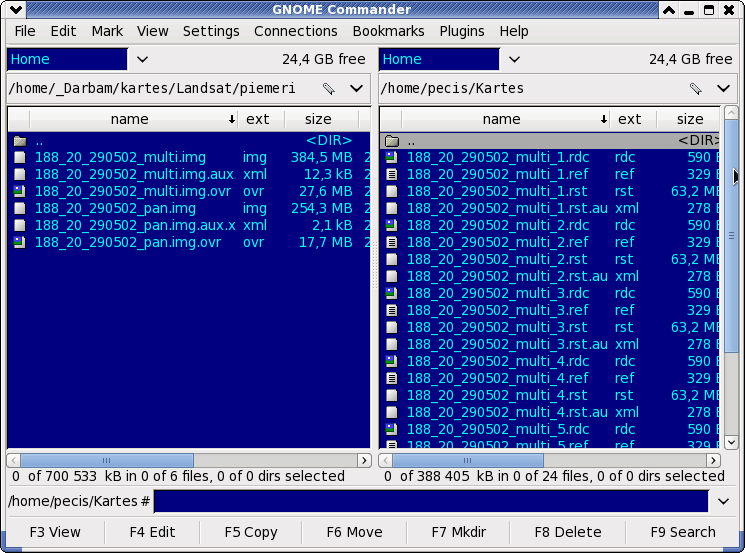745x553 pixels.
Task: Open the Bookmarks menu
Action: [x=388, y=31]
